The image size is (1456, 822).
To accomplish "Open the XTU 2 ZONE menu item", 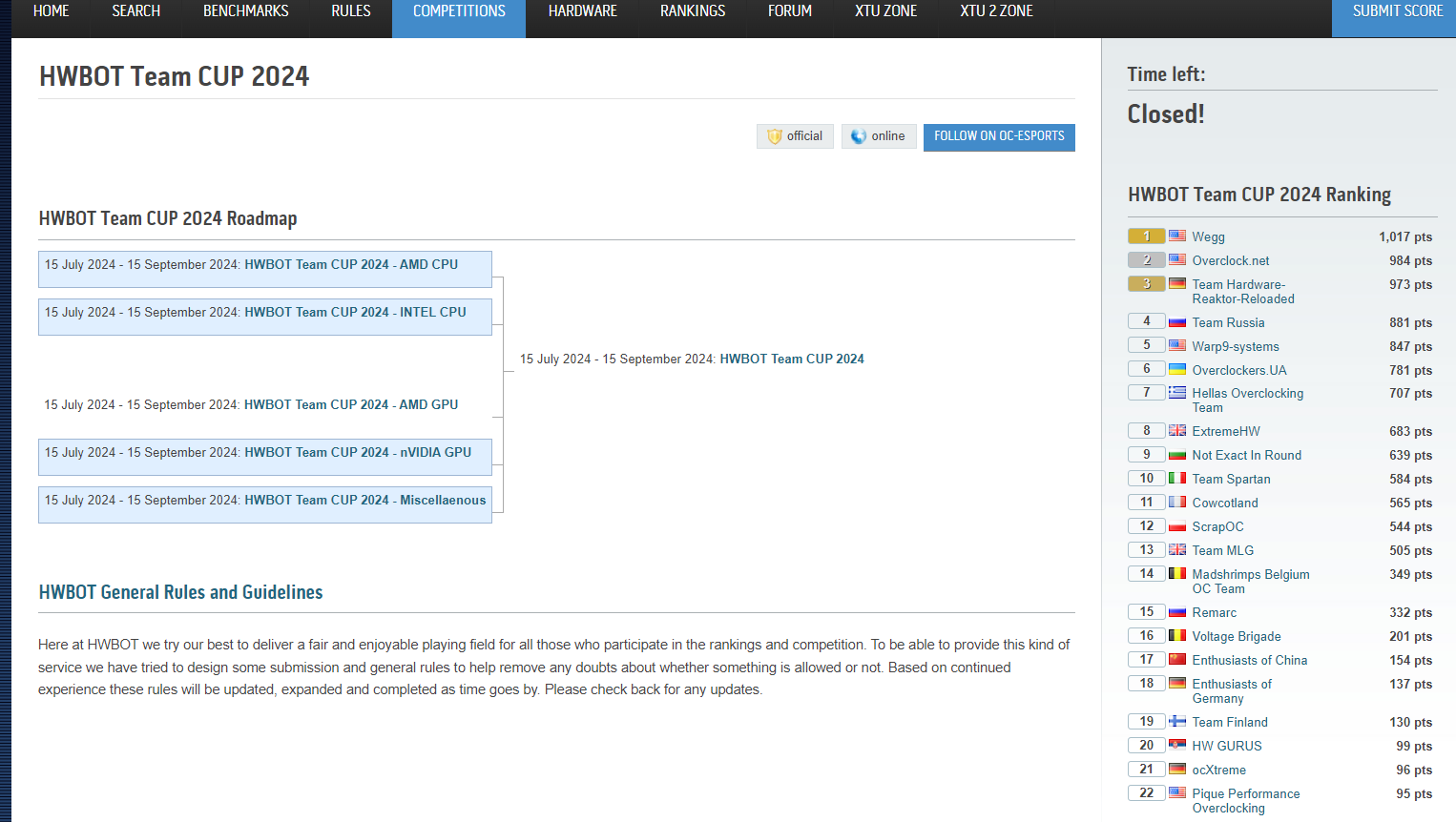I will [997, 11].
